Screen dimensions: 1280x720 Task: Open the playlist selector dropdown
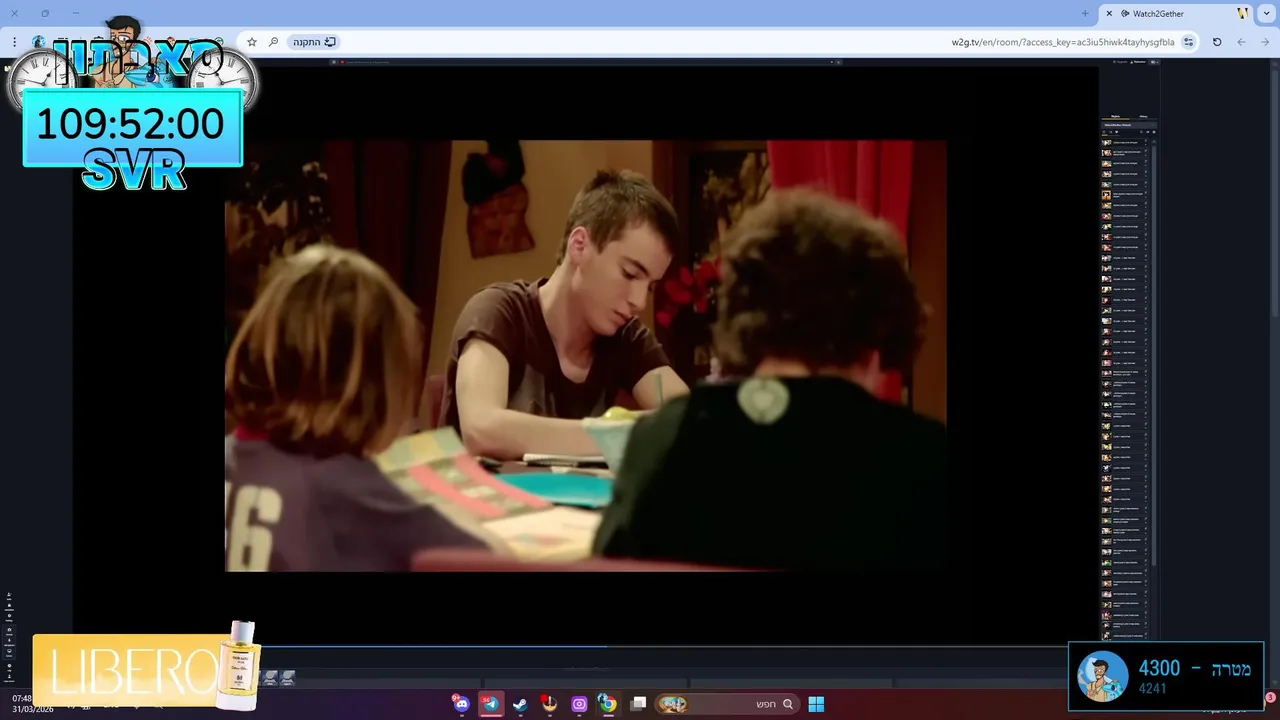(x=1129, y=124)
